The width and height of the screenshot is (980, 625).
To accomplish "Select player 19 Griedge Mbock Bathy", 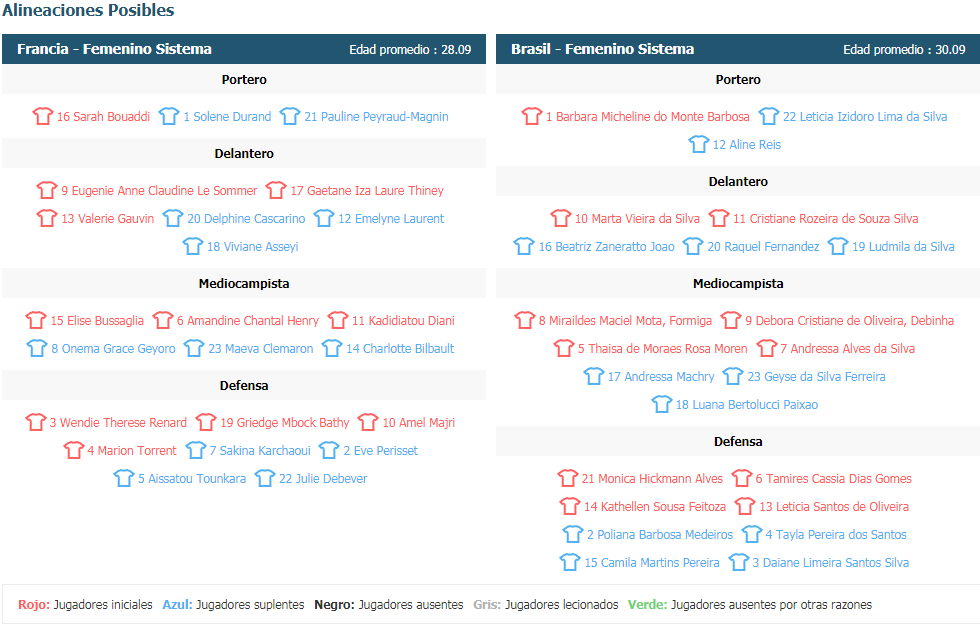I will pyautogui.click(x=284, y=423).
